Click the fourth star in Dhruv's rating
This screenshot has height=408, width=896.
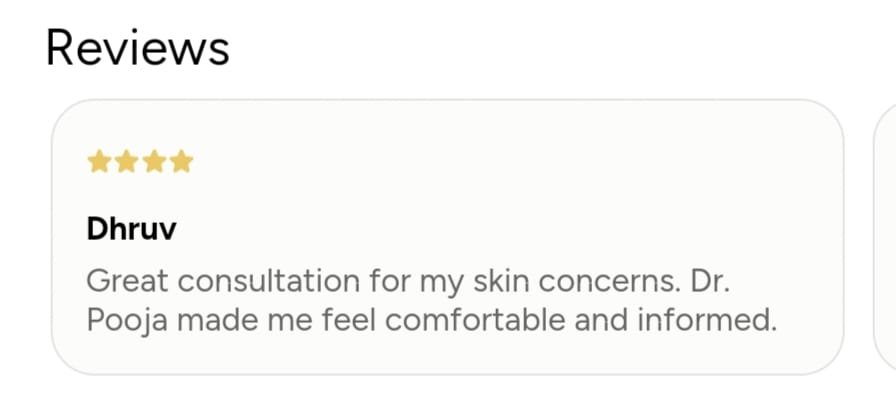[181, 162]
